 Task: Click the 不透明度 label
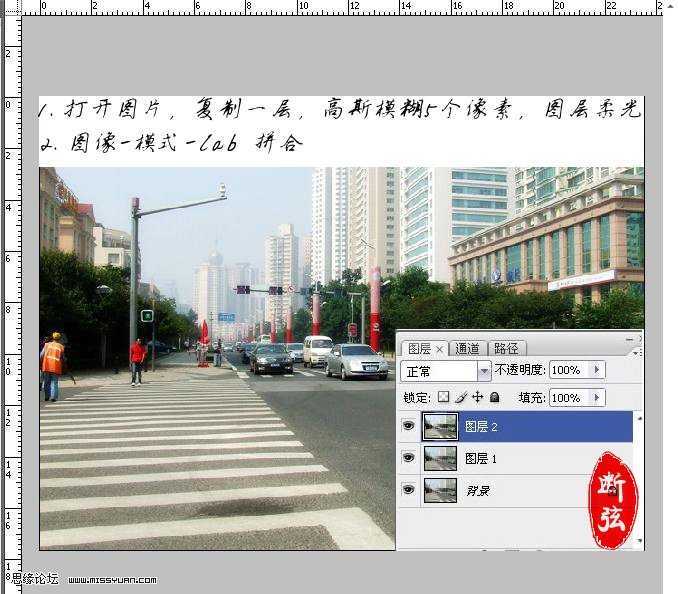click(x=520, y=370)
